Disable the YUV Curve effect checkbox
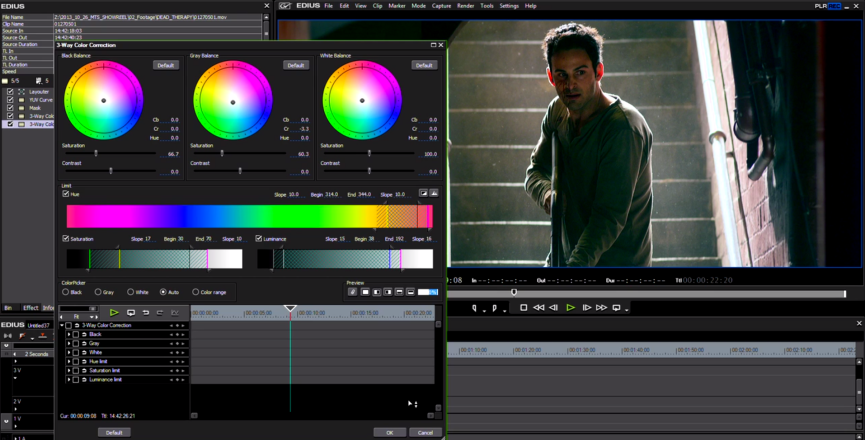 [x=10, y=100]
